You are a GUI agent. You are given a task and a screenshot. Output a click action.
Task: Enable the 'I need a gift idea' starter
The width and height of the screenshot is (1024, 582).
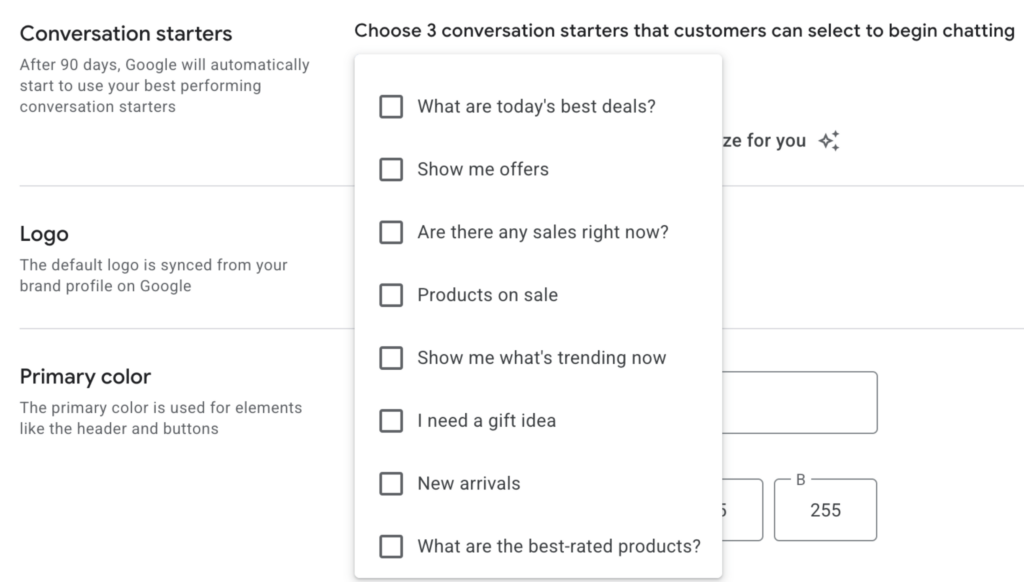[x=391, y=420]
